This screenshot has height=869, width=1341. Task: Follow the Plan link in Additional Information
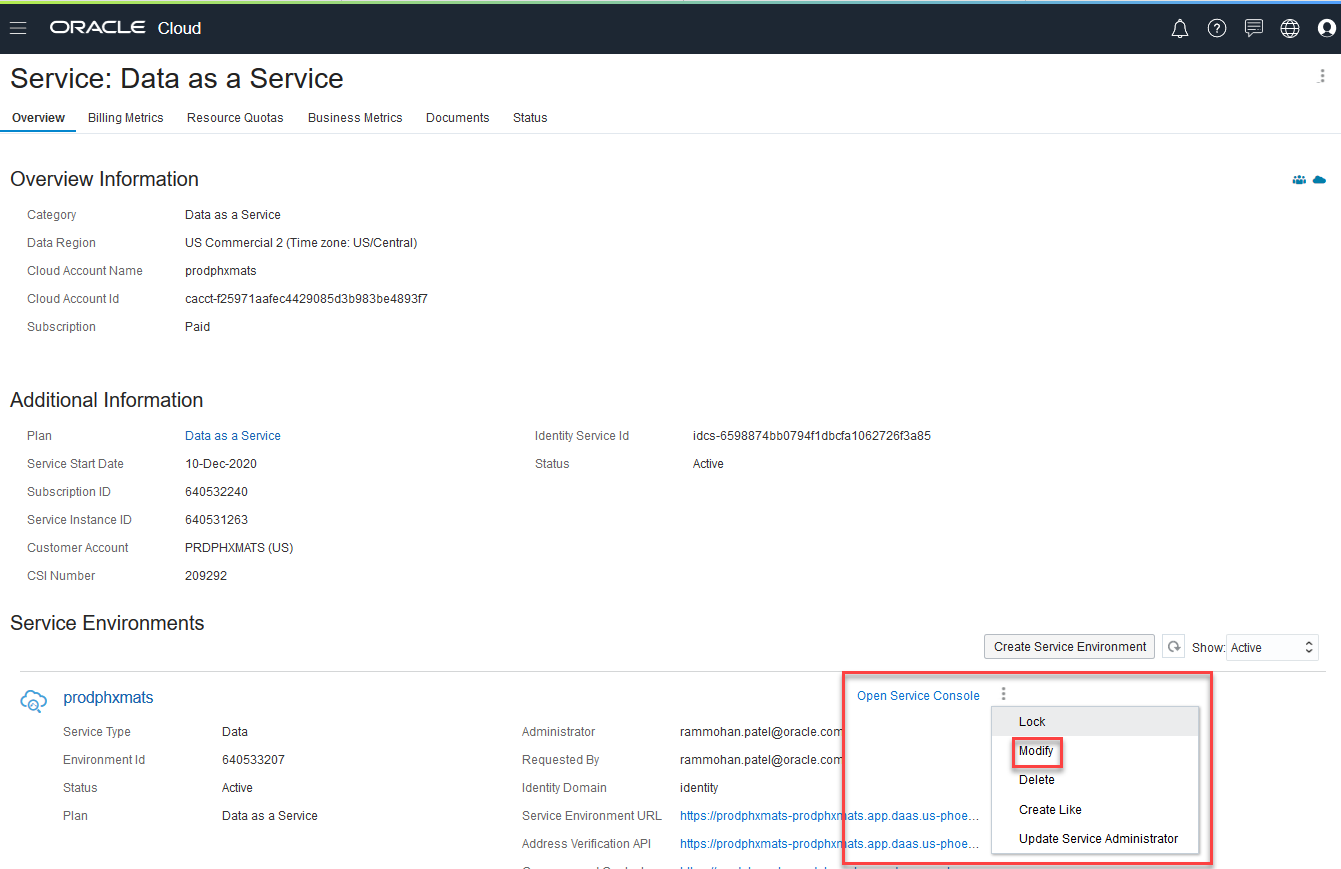(233, 436)
